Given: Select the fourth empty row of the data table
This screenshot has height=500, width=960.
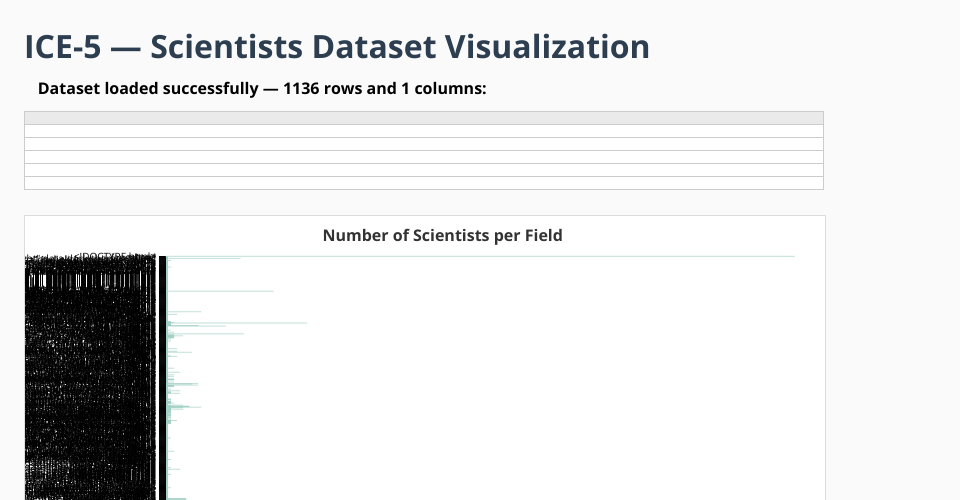Looking at the screenshot, I should point(423,170).
